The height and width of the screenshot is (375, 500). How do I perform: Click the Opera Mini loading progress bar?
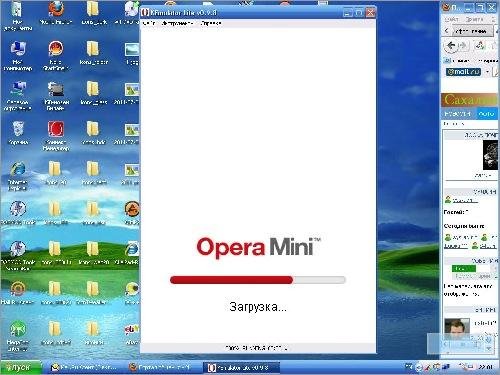[258, 280]
